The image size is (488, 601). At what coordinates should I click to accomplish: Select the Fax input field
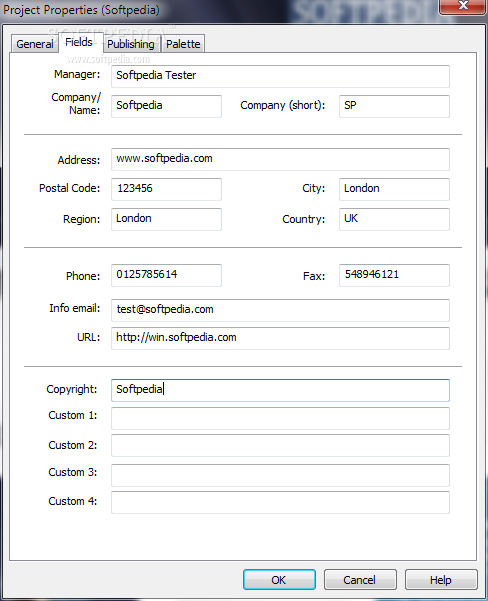(394, 275)
